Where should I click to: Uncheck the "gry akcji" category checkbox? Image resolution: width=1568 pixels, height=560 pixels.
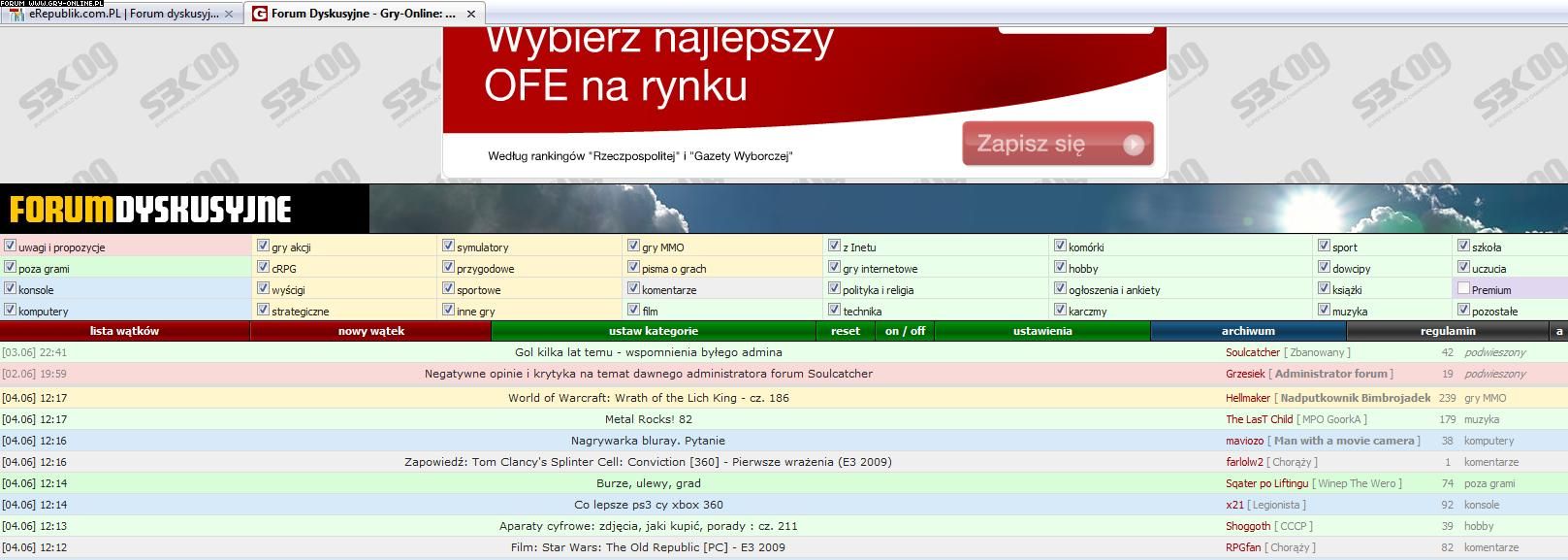(x=263, y=247)
